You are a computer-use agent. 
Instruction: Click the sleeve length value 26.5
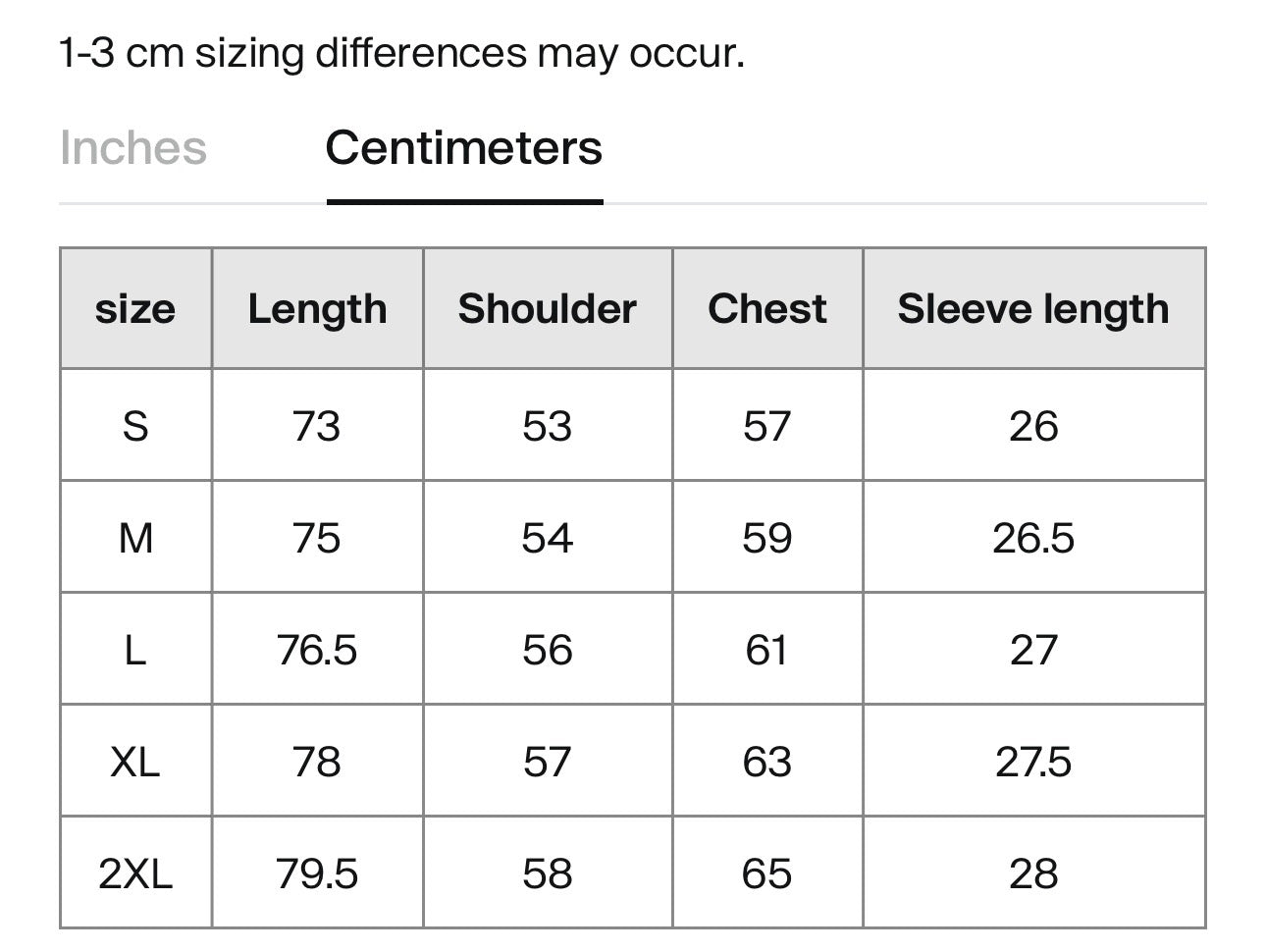pos(1032,538)
